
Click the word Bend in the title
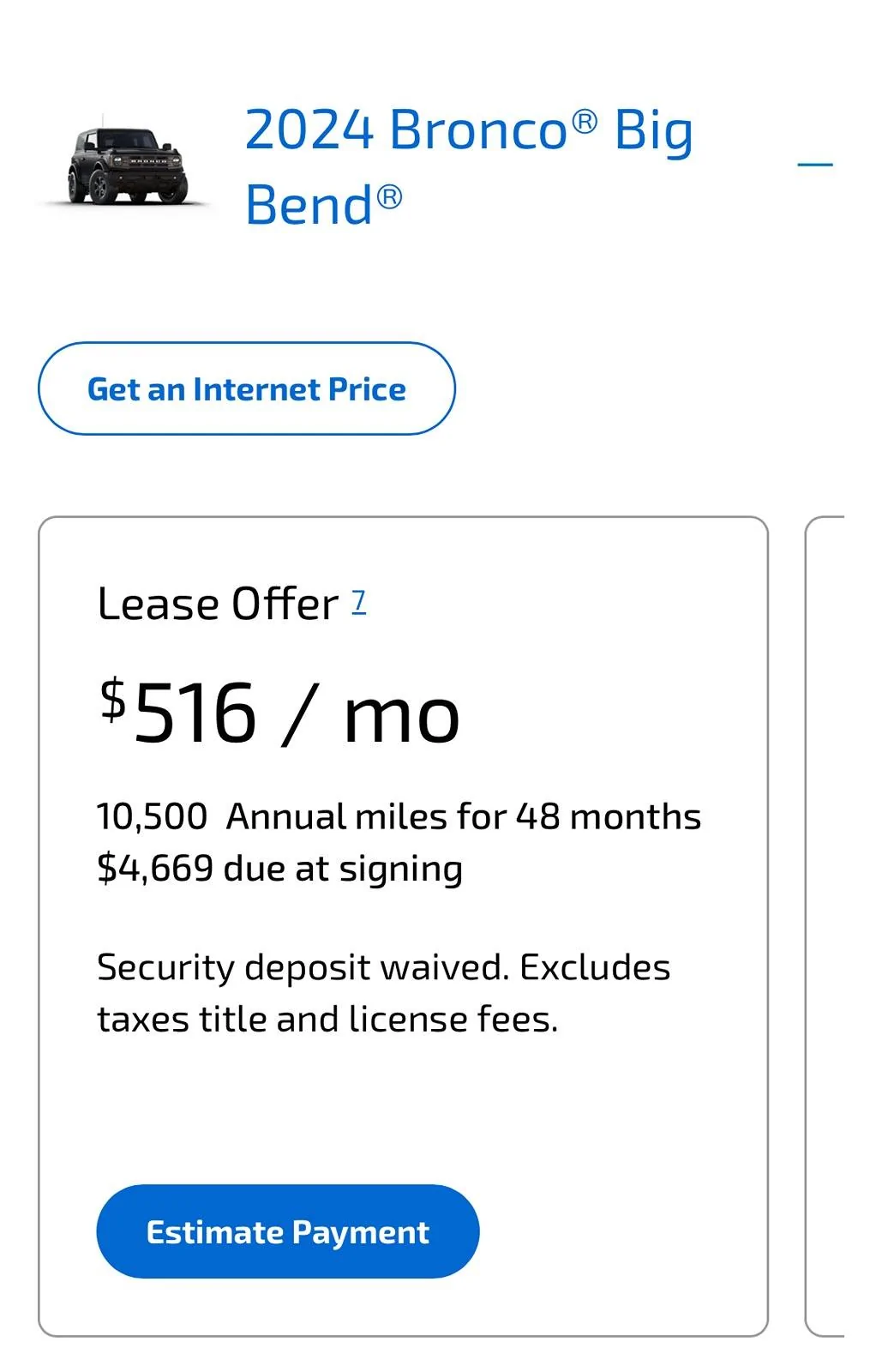309,204
